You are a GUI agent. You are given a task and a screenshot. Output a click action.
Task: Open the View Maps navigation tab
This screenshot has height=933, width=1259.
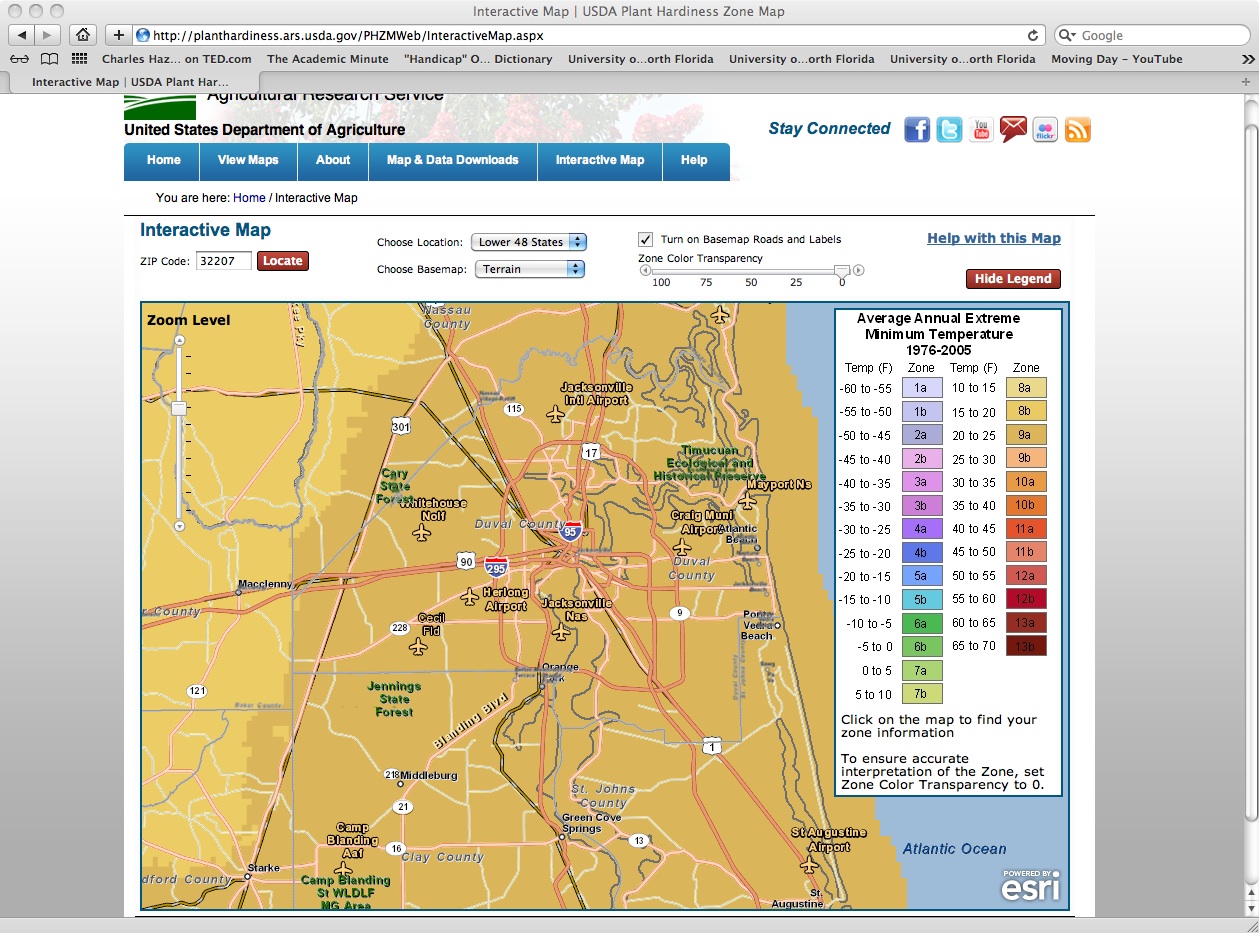point(248,160)
